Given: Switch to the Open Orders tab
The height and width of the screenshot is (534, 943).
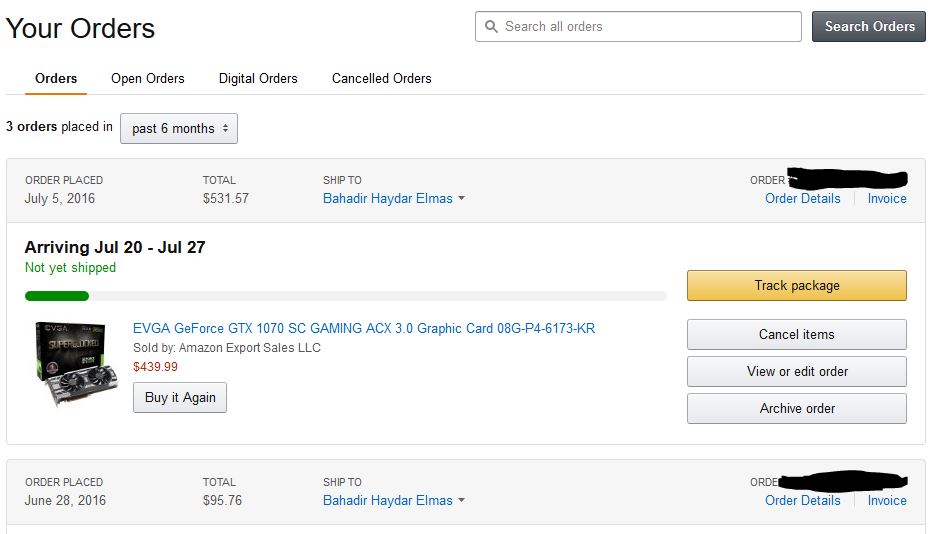Looking at the screenshot, I should tap(147, 78).
